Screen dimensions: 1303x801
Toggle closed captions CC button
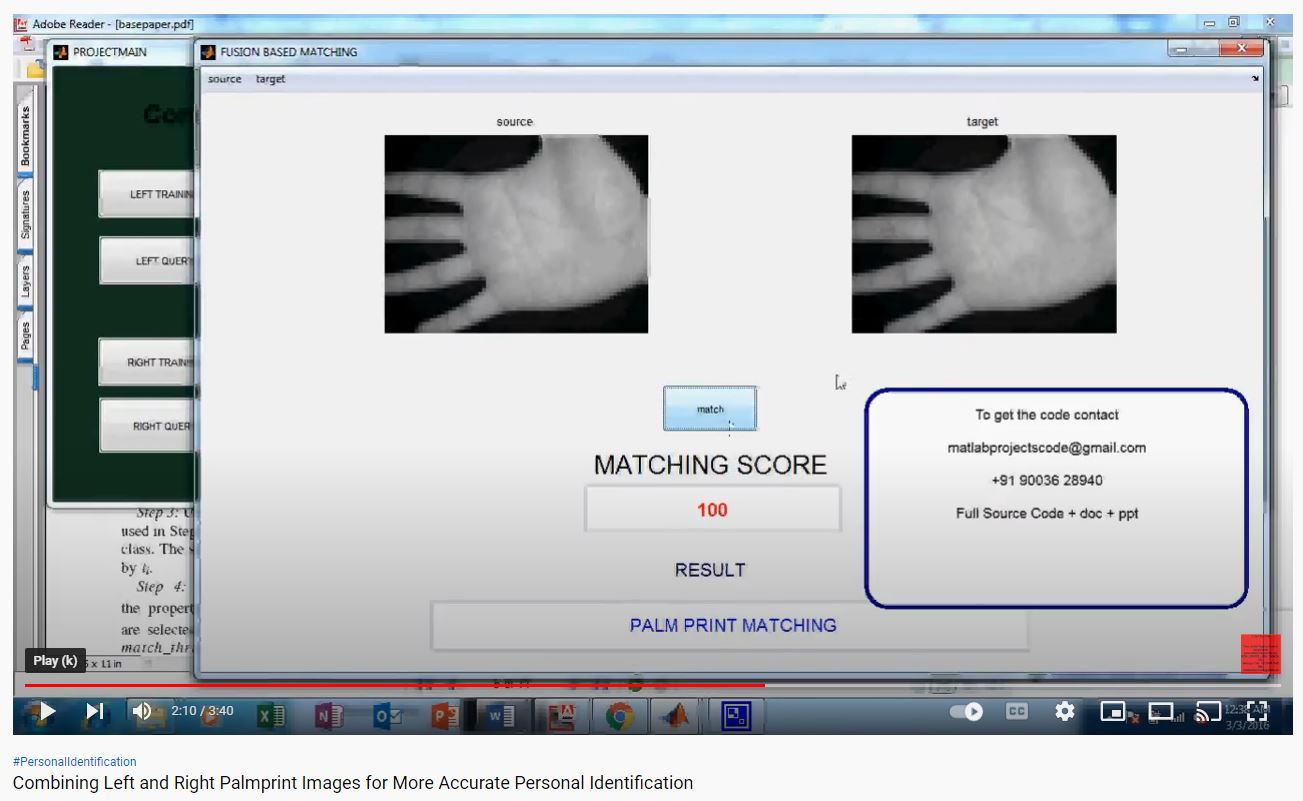pos(1016,711)
